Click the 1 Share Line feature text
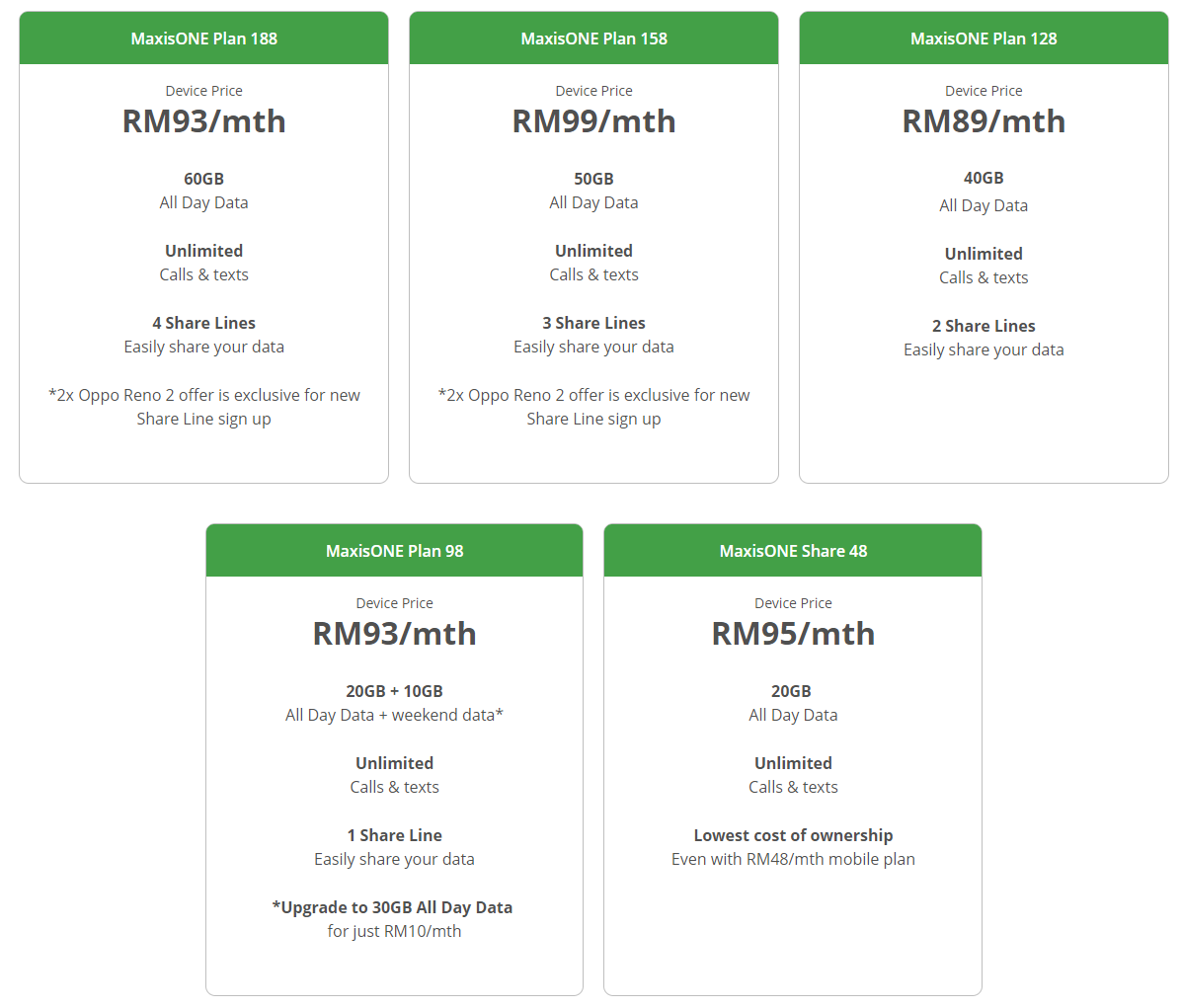Viewport: 1181px width, 1008px height. [394, 835]
